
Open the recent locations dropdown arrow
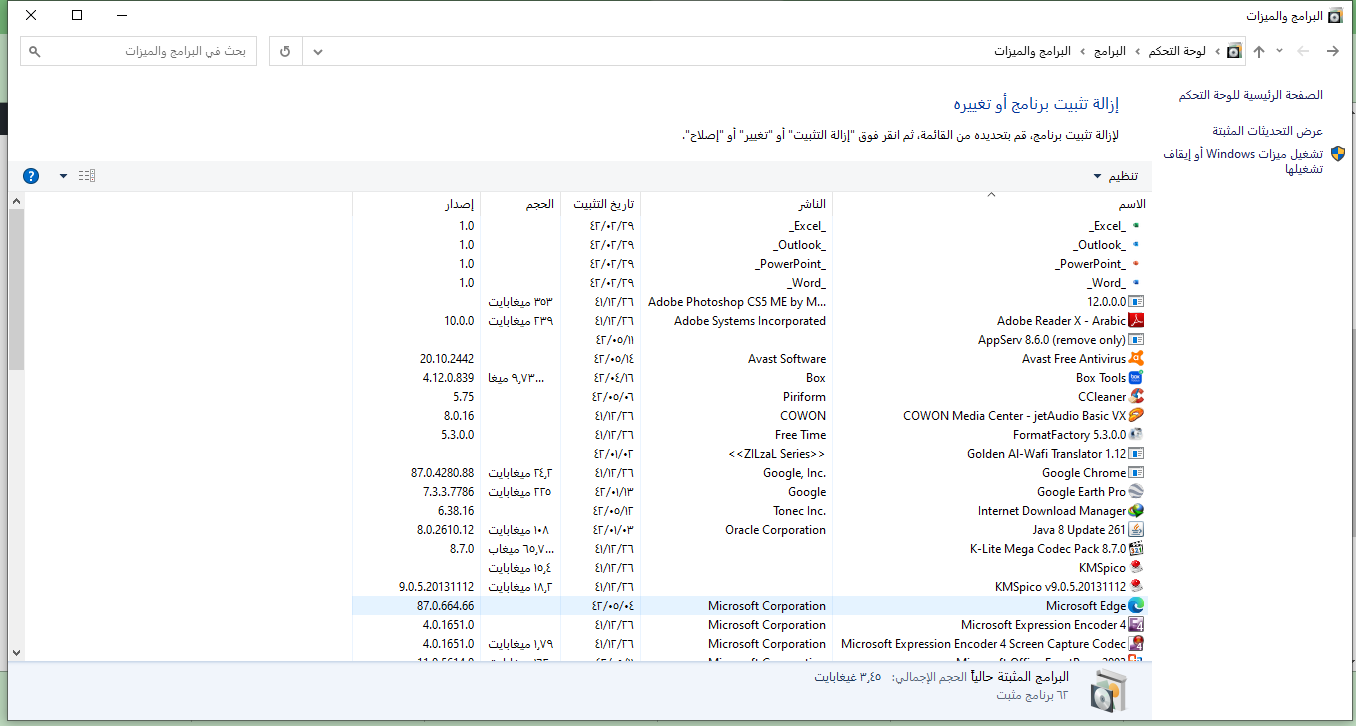(x=1280, y=51)
